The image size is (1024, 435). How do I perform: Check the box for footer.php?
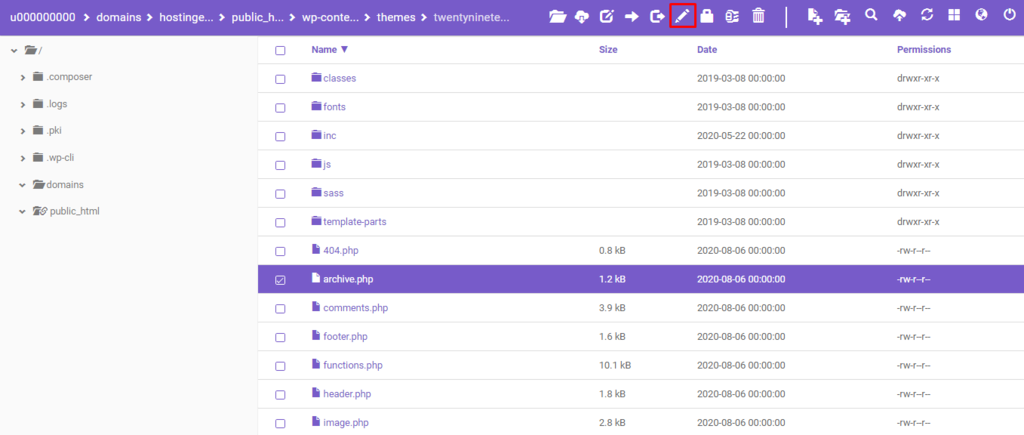coord(280,338)
